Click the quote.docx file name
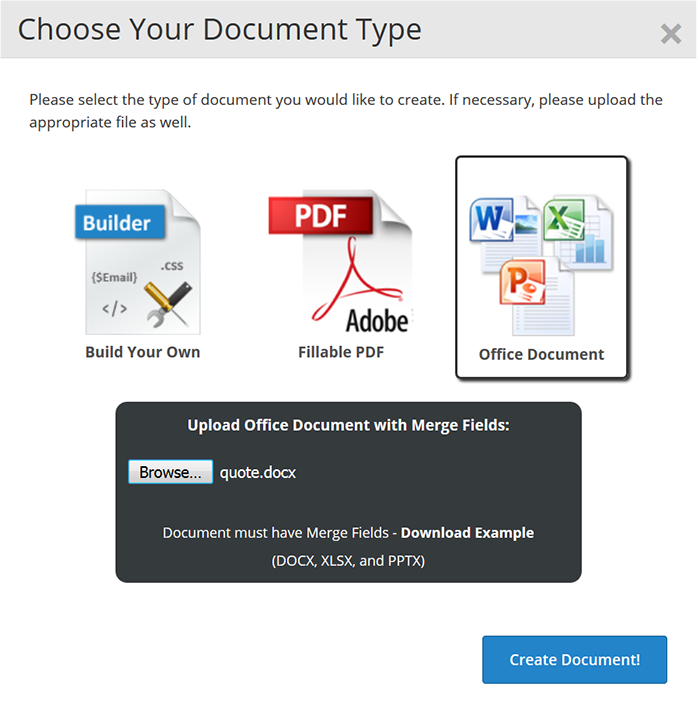This screenshot has height=712, width=697. click(258, 473)
